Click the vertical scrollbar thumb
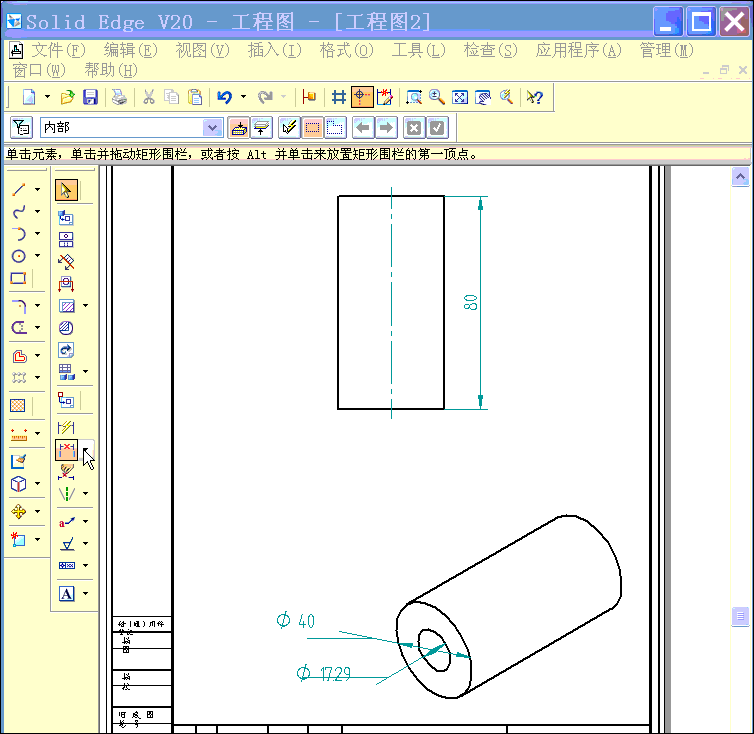This screenshot has width=754, height=734. click(741, 616)
